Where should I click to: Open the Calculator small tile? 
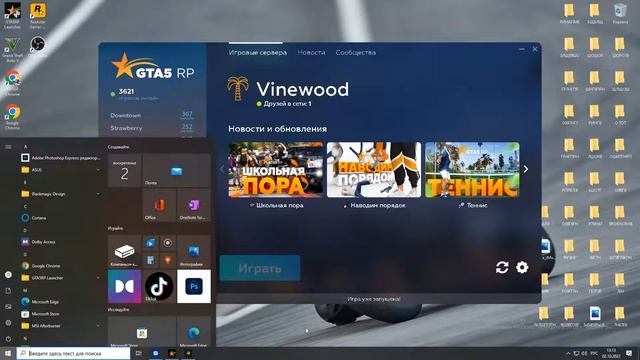[151, 260]
